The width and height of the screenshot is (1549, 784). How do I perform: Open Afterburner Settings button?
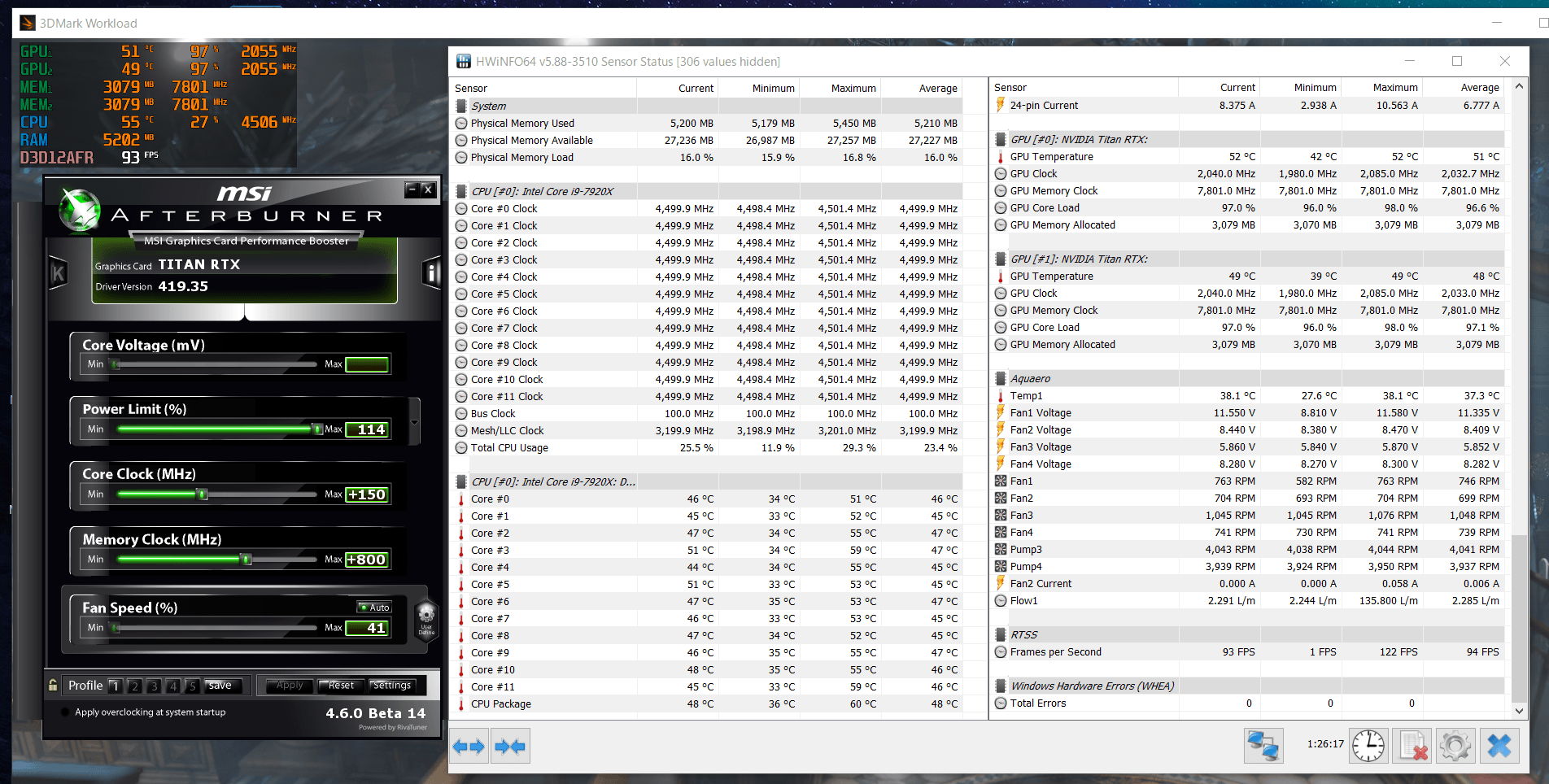coord(392,686)
